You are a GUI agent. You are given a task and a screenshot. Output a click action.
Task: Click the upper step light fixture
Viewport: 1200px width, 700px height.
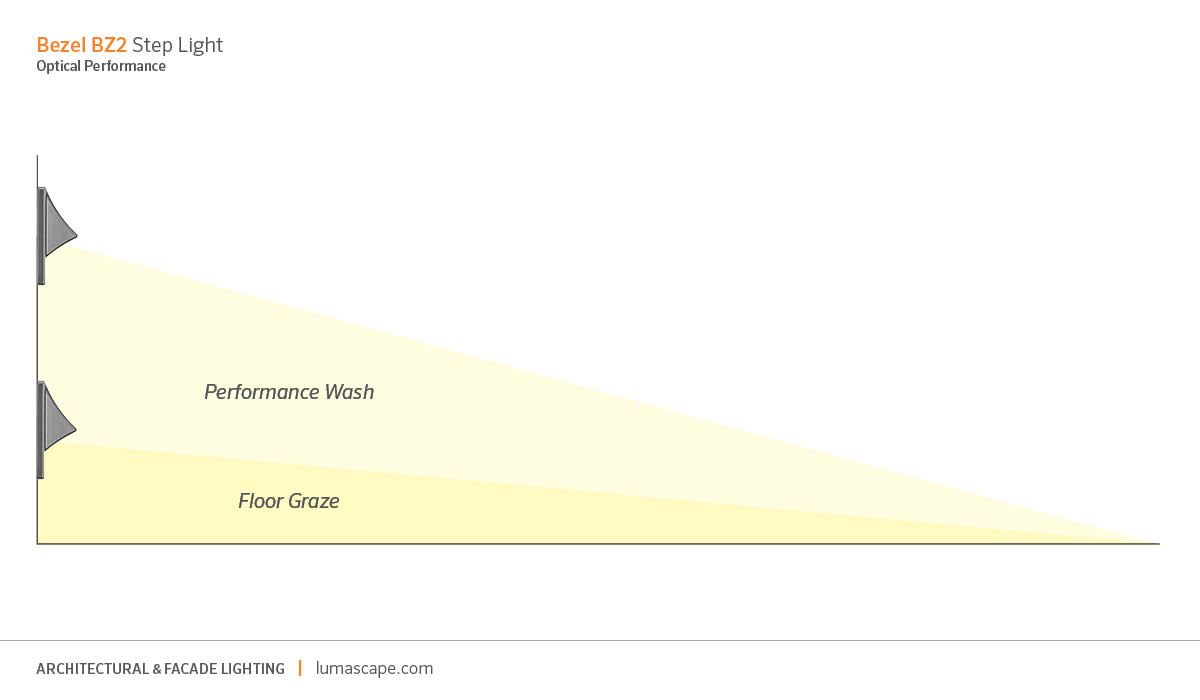[57, 235]
